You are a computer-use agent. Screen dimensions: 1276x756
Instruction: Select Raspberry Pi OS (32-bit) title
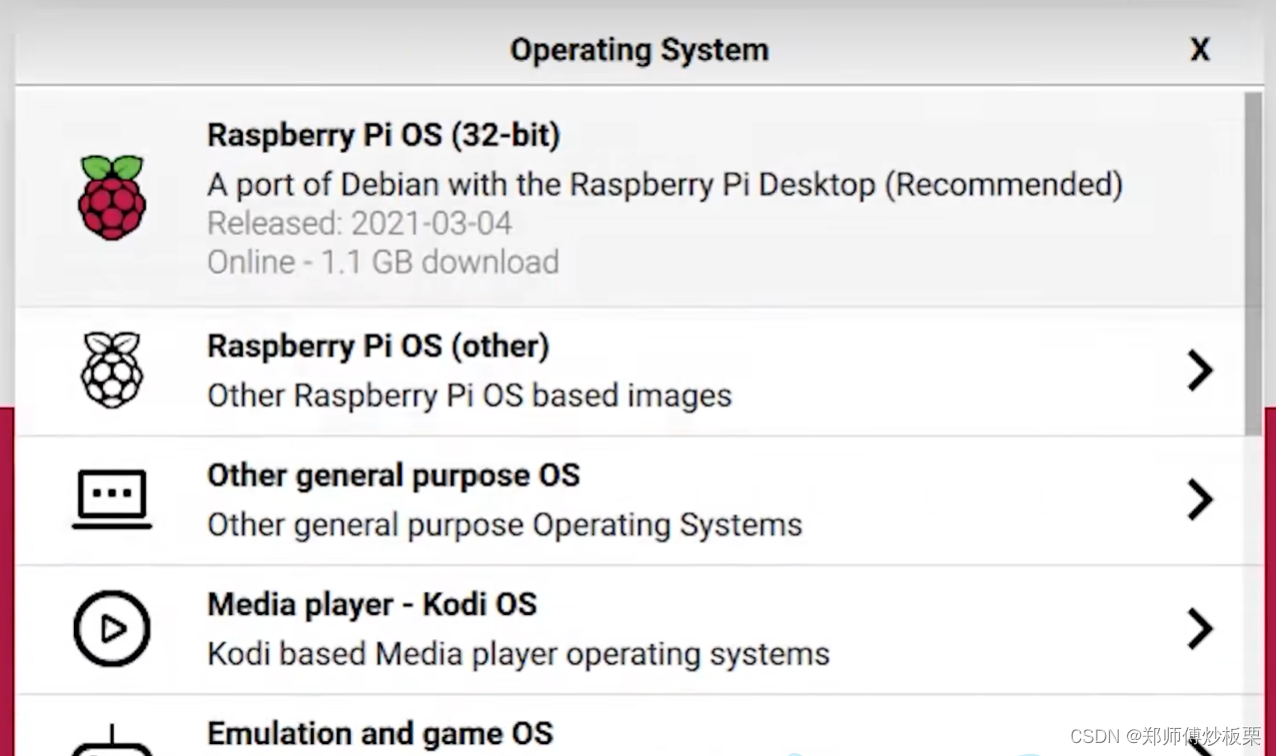coord(383,135)
